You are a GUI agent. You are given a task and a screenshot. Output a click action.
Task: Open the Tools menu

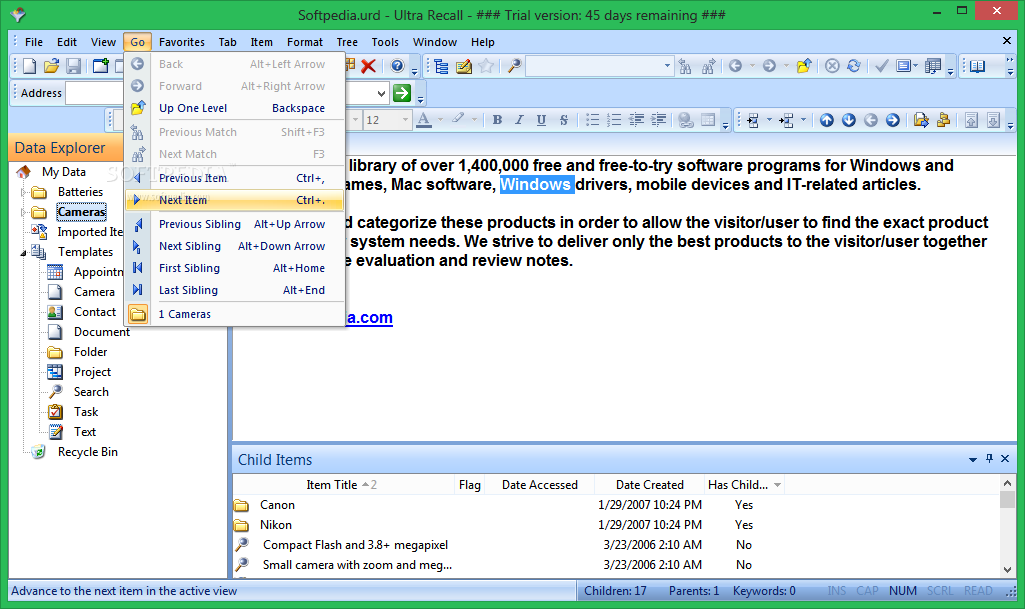(385, 42)
